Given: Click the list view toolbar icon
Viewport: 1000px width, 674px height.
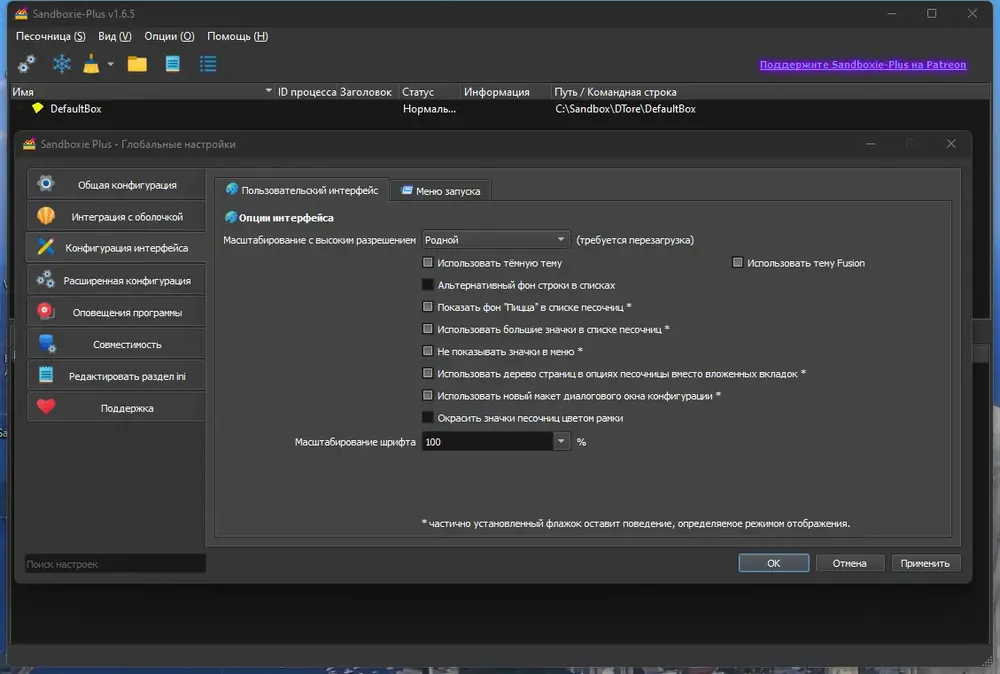Looking at the screenshot, I should pyautogui.click(x=208, y=64).
